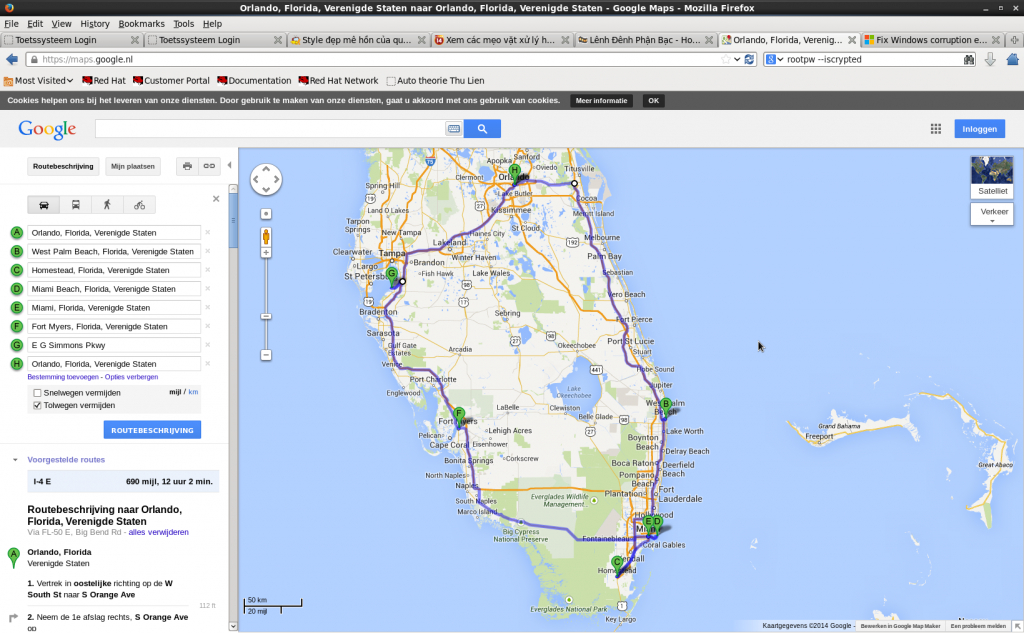Image resolution: width=1024 pixels, height=633 pixels.
Task: Enable Snelwegen vermijden checkbox
Action: click(38, 393)
